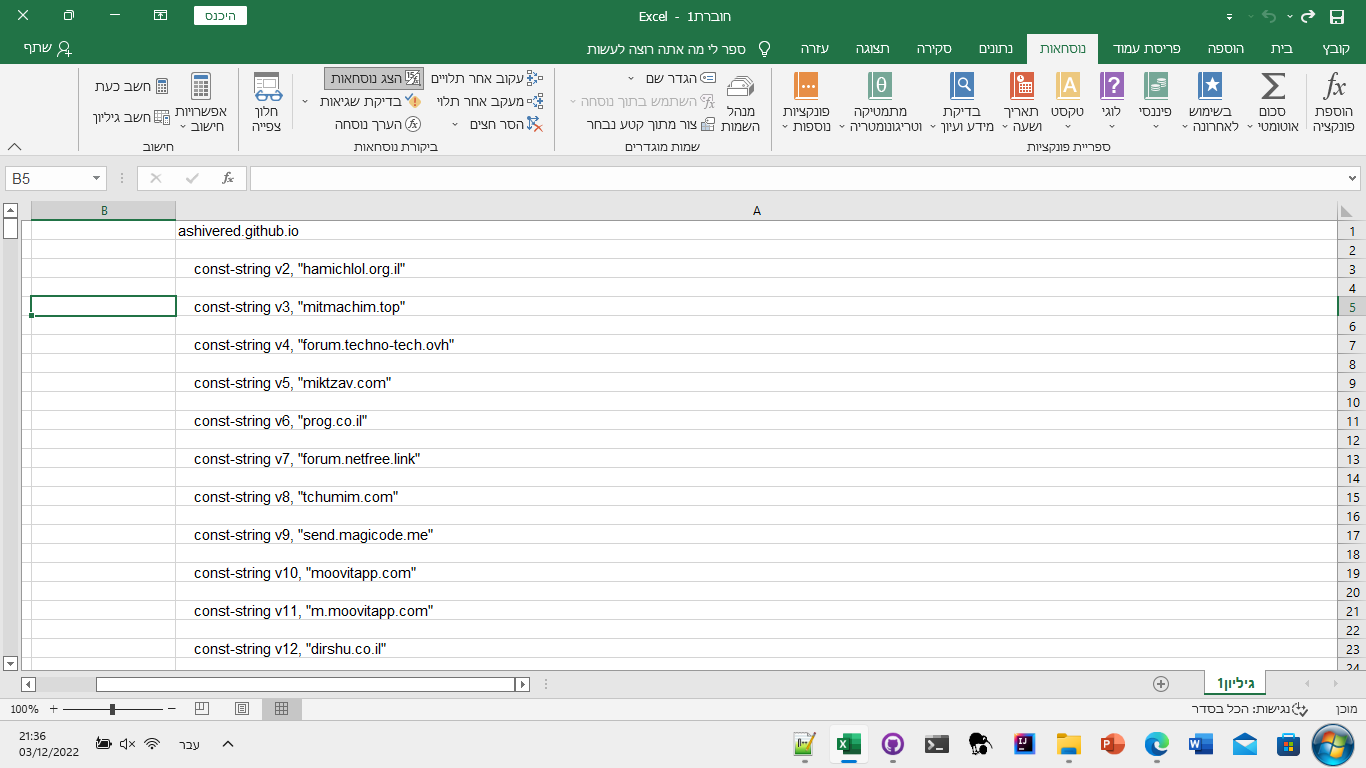This screenshot has width=1366, height=768.
Task: Switch to the View (תצוגה) tab
Action: point(872,48)
